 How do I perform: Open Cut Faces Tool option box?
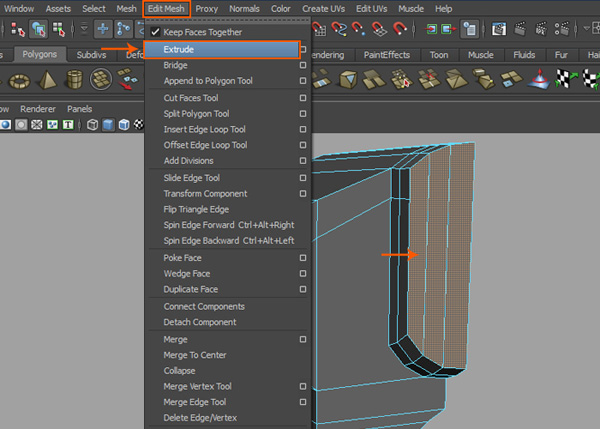coord(303,98)
